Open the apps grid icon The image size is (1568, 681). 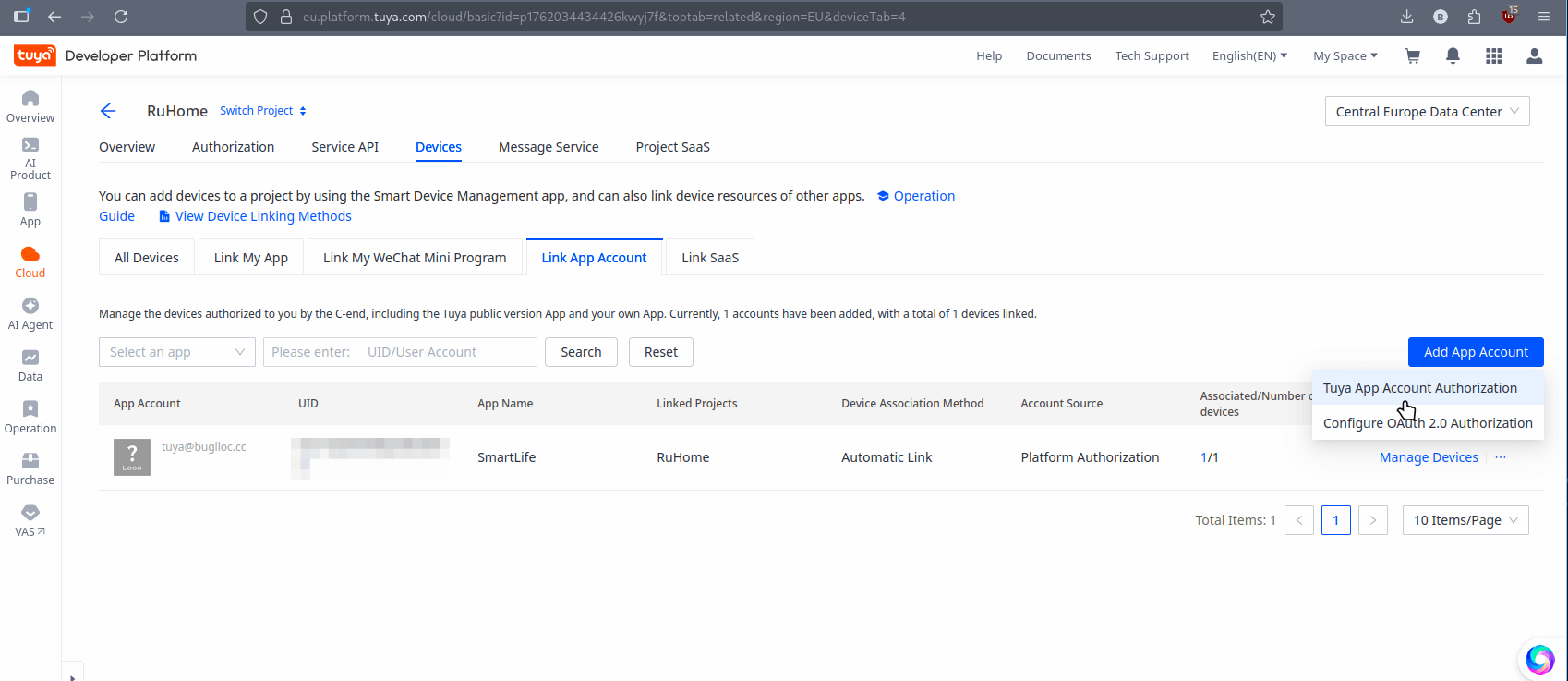coord(1493,56)
